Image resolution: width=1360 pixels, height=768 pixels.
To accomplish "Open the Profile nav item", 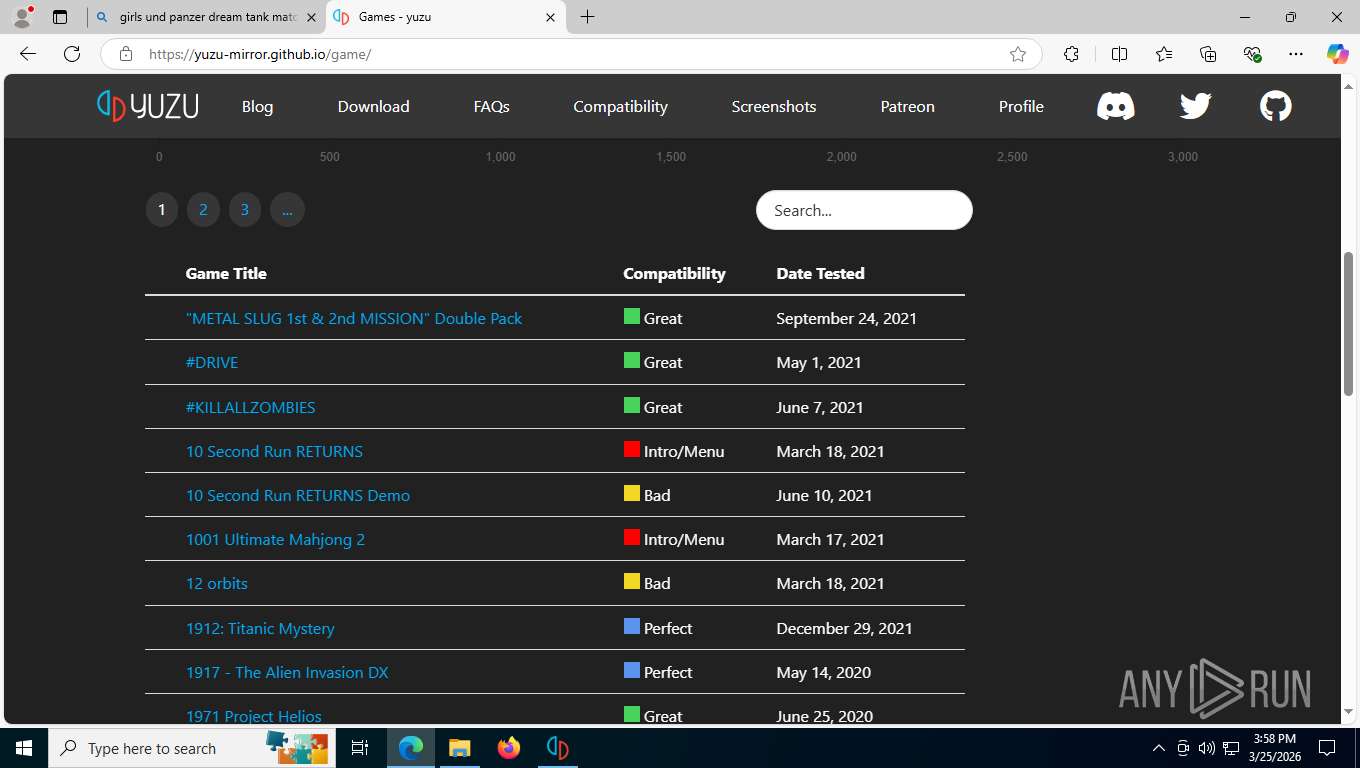I will click(1021, 106).
